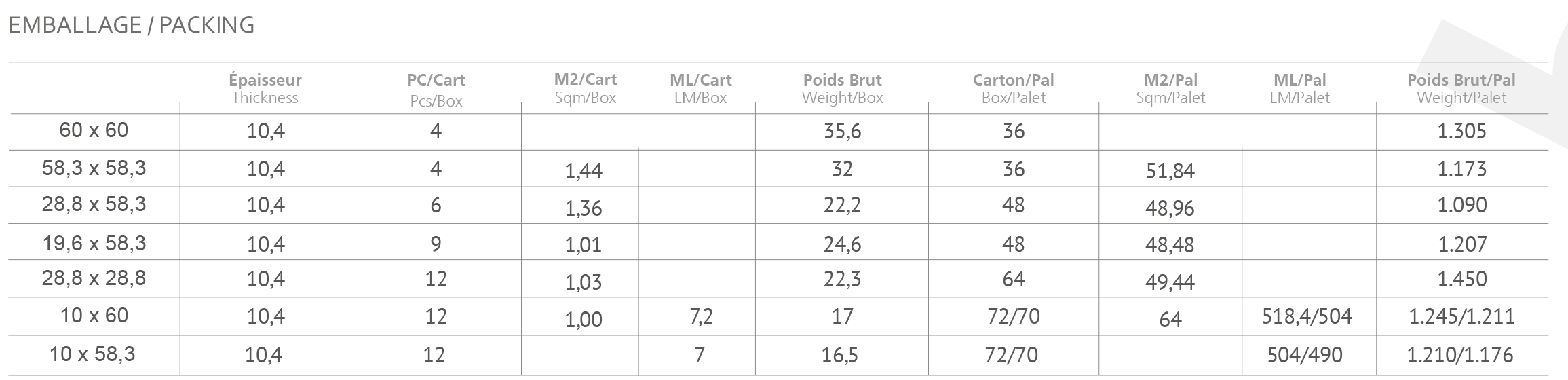Select the 19,6 x 58,3 row label
Viewport: 1568px width, 380px height.
(94, 243)
